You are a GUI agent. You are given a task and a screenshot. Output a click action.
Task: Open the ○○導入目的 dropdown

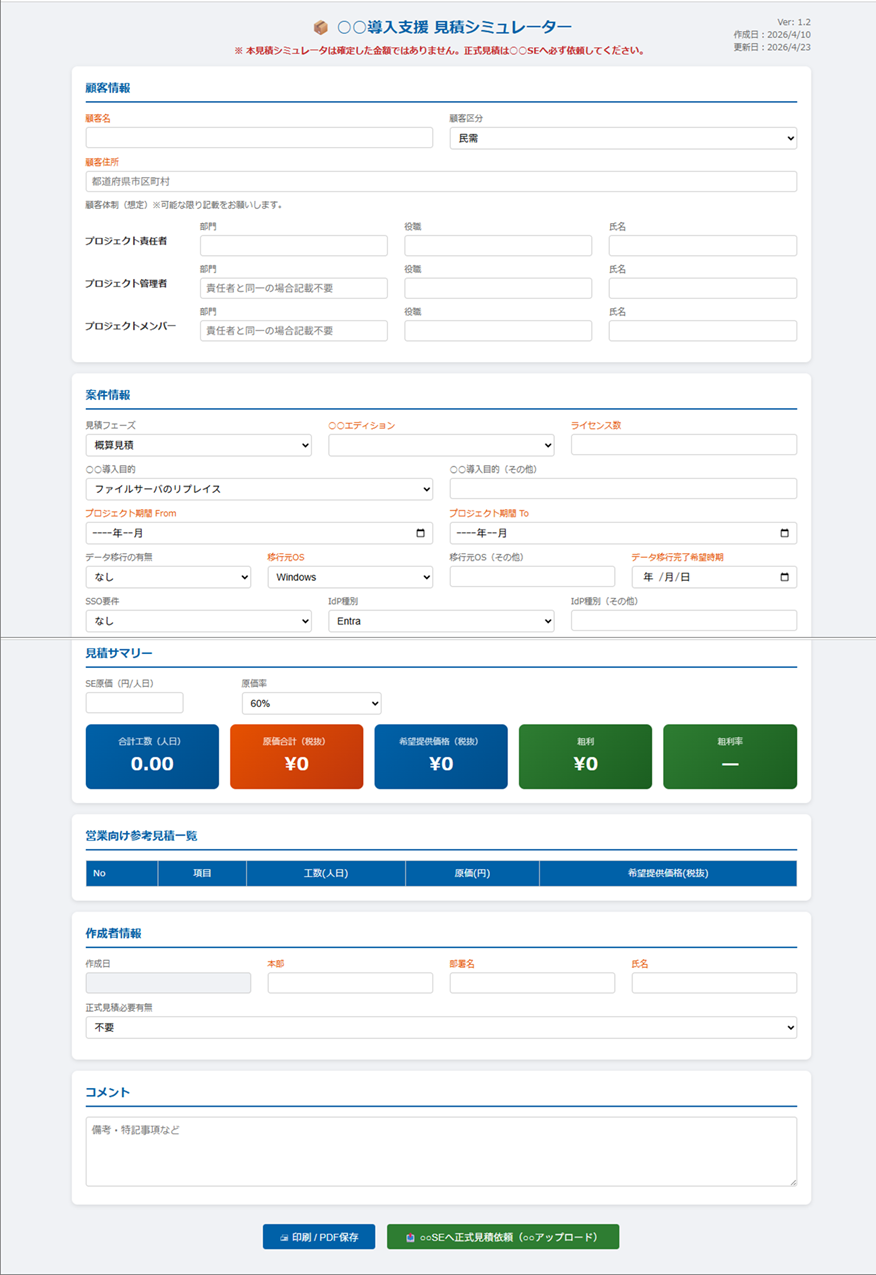tap(259, 489)
